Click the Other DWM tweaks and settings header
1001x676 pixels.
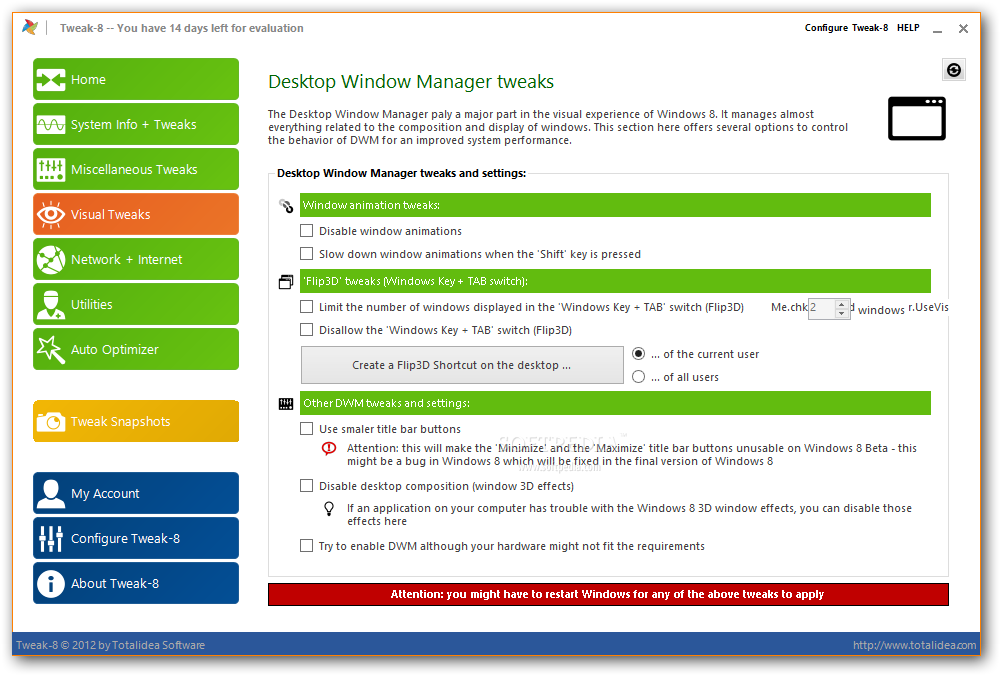click(615, 403)
